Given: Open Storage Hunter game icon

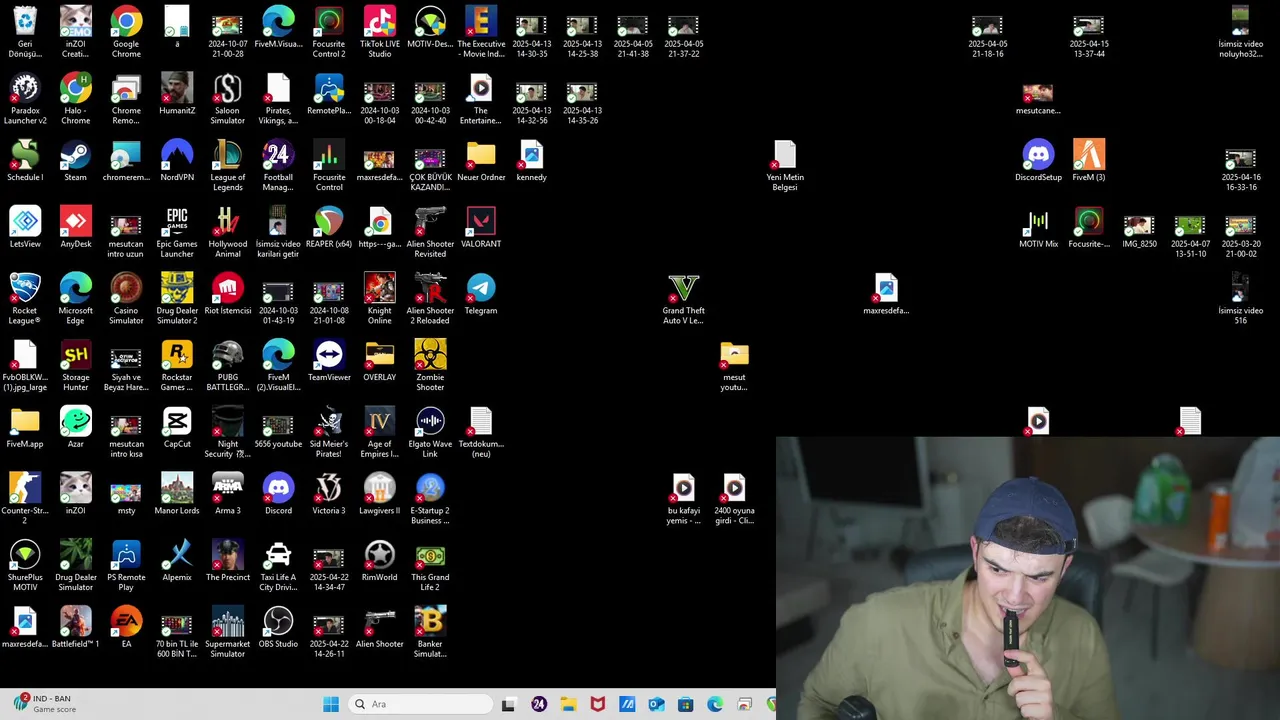Looking at the screenshot, I should click(75, 365).
